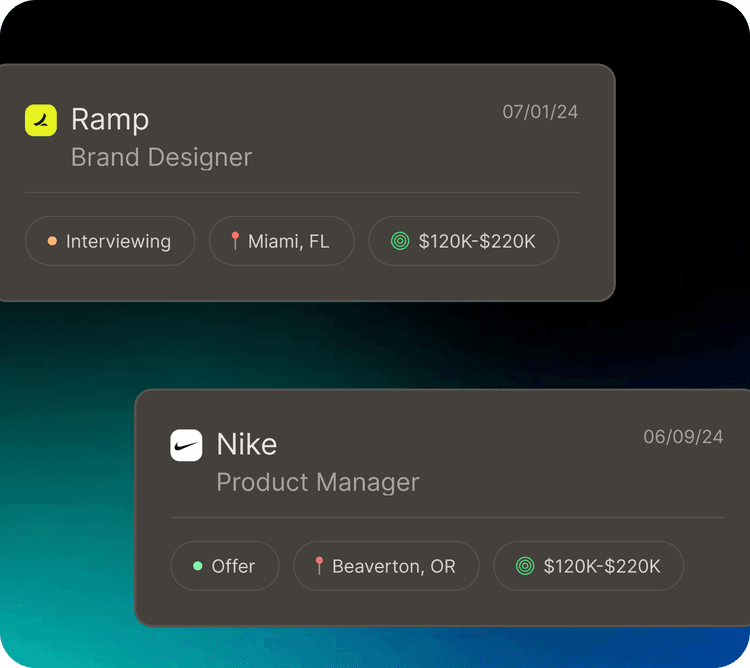Click the $120K-$220K pill on the Nike card
Viewport: 750px width, 668px height.
point(588,566)
